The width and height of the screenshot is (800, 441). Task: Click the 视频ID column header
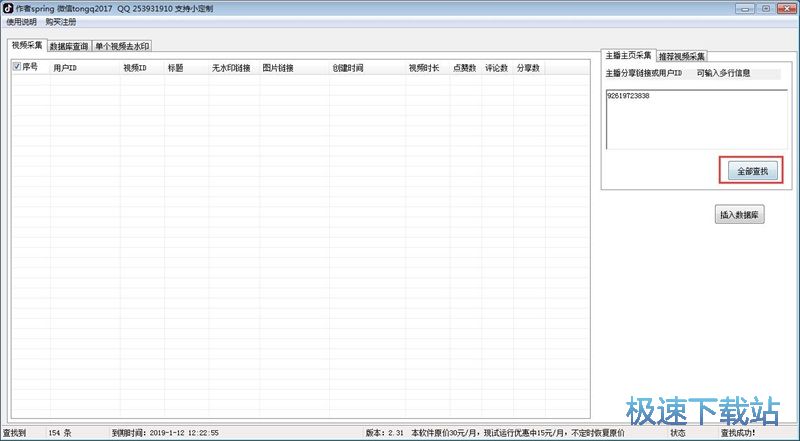click(x=142, y=68)
